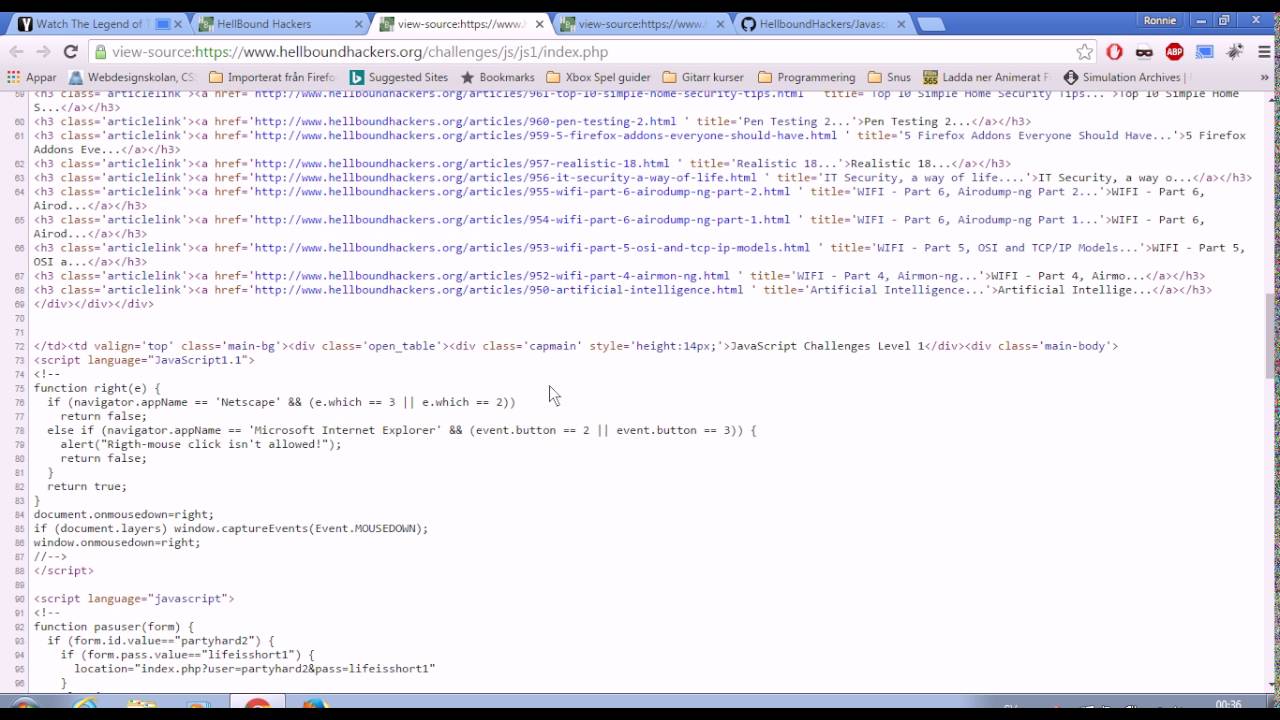This screenshot has width=1280, height=720.
Task: Click the 'document.onmousedown=right;' source line
Action: (x=124, y=514)
